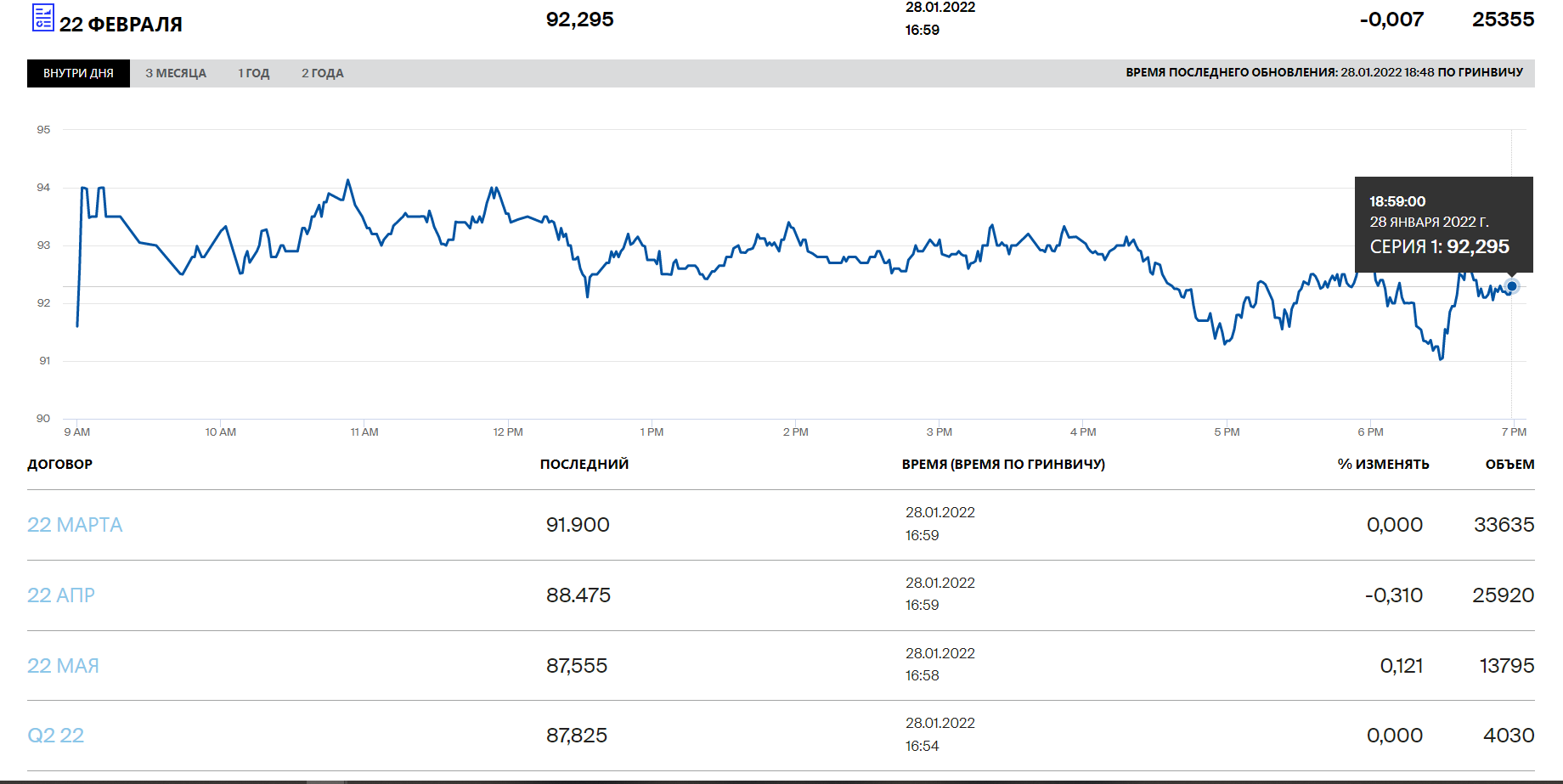Click the 91.900 last price for 22 МАРТА
This screenshot has height=784, width=1563.
click(x=578, y=525)
